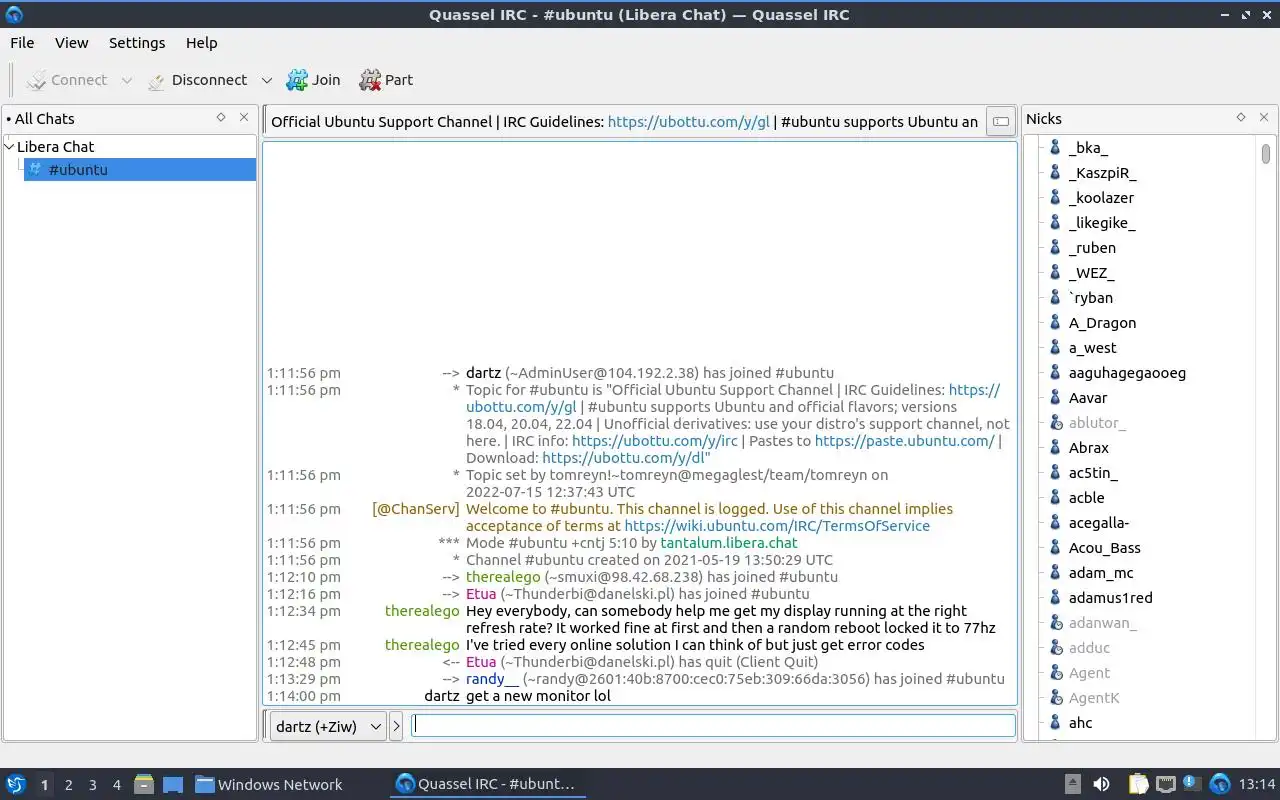
Task: Click the Quassel IRC system tray icon
Action: point(1220,785)
